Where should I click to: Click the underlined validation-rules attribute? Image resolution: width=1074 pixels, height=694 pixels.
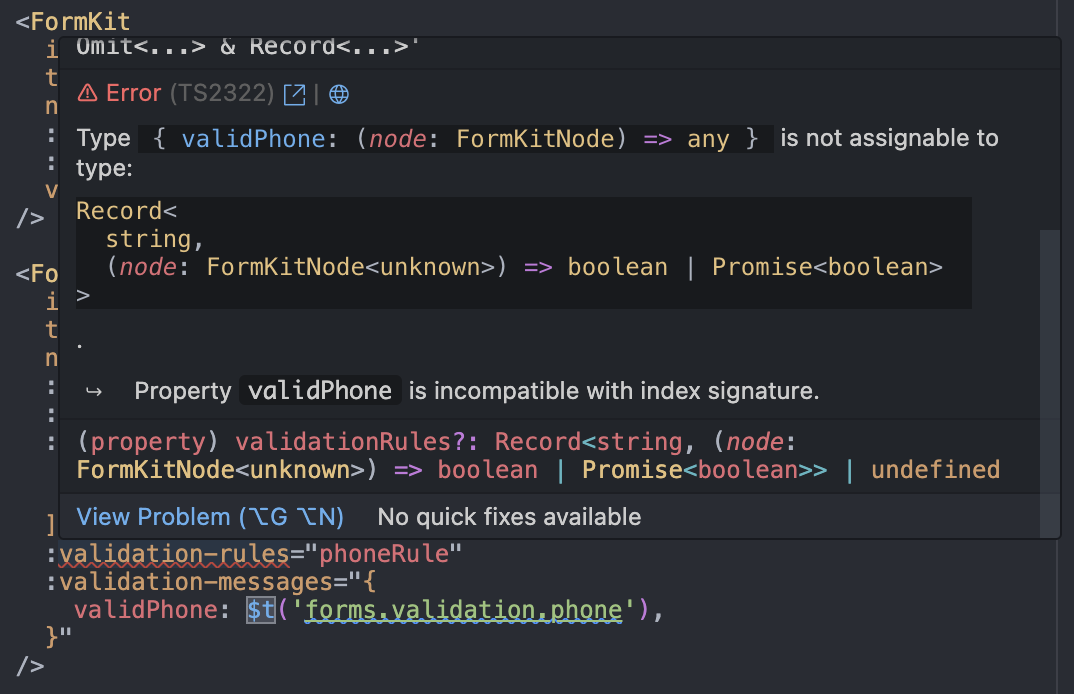click(174, 554)
